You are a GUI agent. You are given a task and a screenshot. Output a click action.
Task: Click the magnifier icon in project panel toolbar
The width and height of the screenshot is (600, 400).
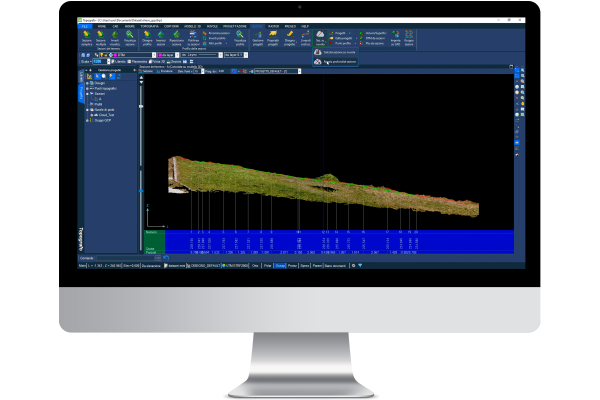(104, 77)
